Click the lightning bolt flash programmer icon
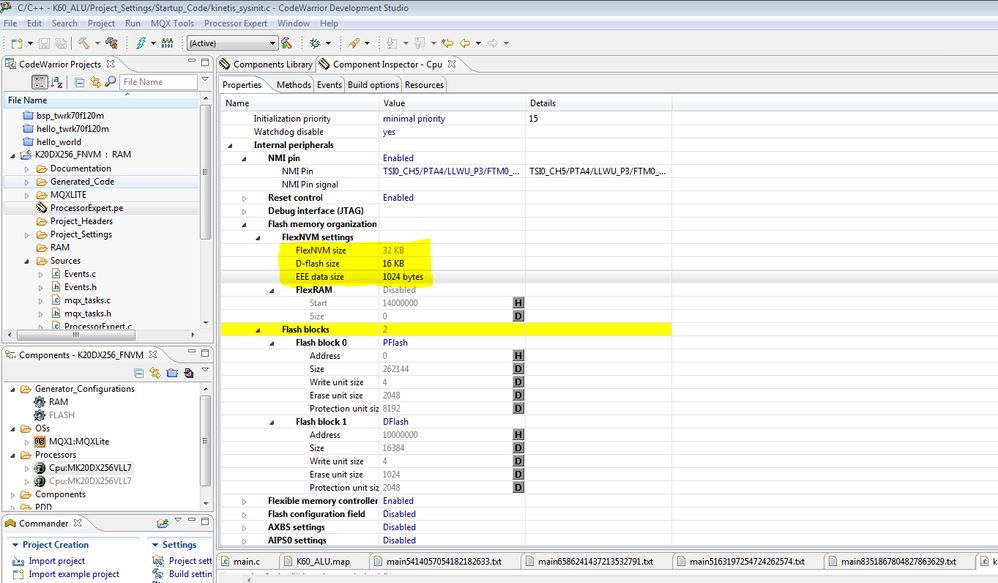Viewport: 998px width, 583px height. point(141,43)
